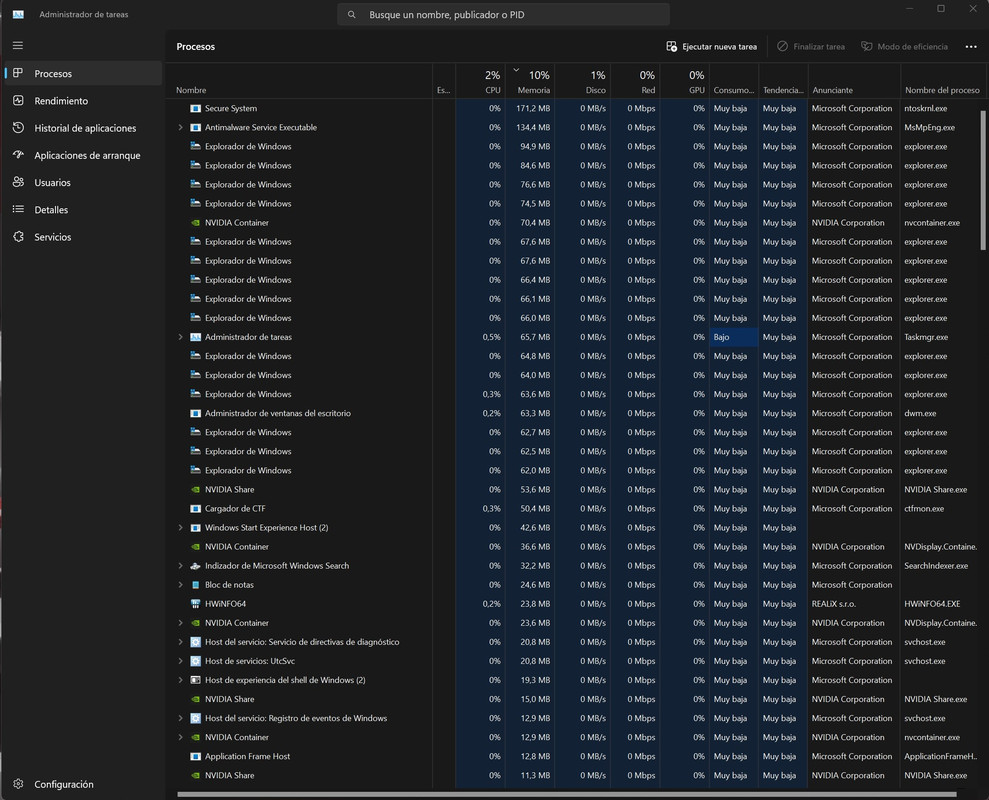Click the Usuarios sidebar icon
This screenshot has height=800, width=989.
[x=18, y=182]
